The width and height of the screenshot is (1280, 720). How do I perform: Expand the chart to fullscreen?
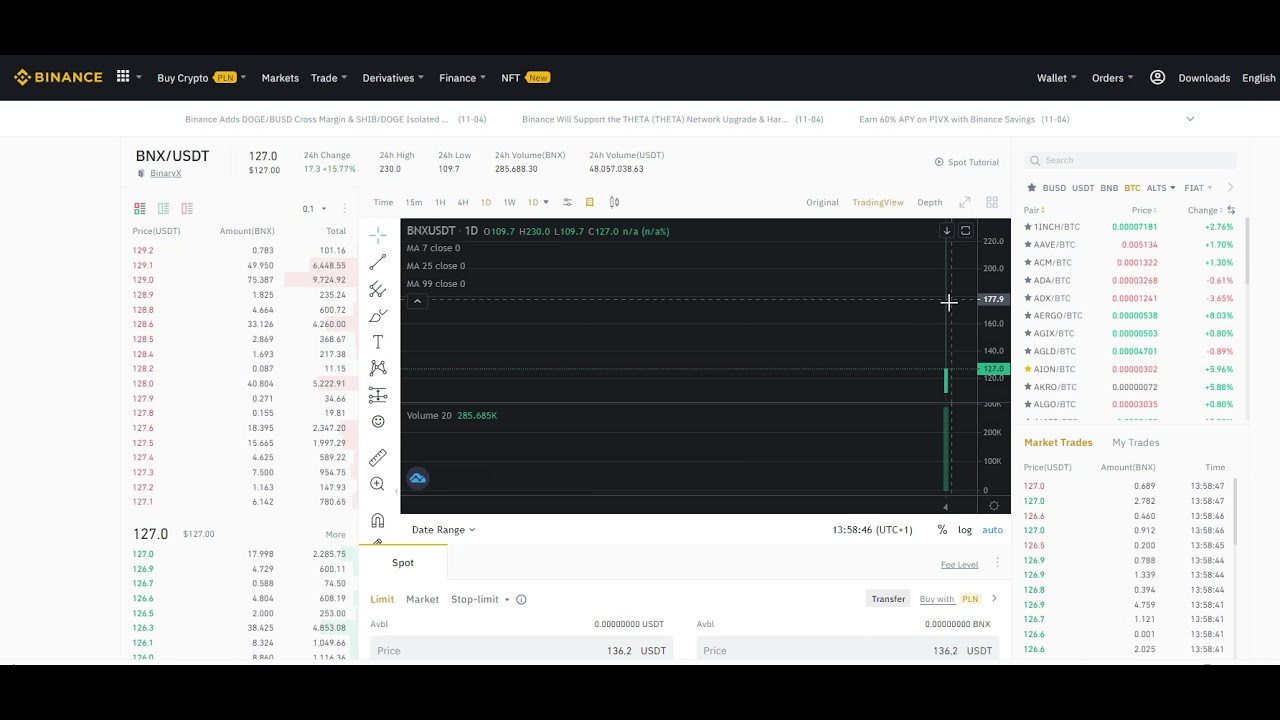click(x=965, y=202)
